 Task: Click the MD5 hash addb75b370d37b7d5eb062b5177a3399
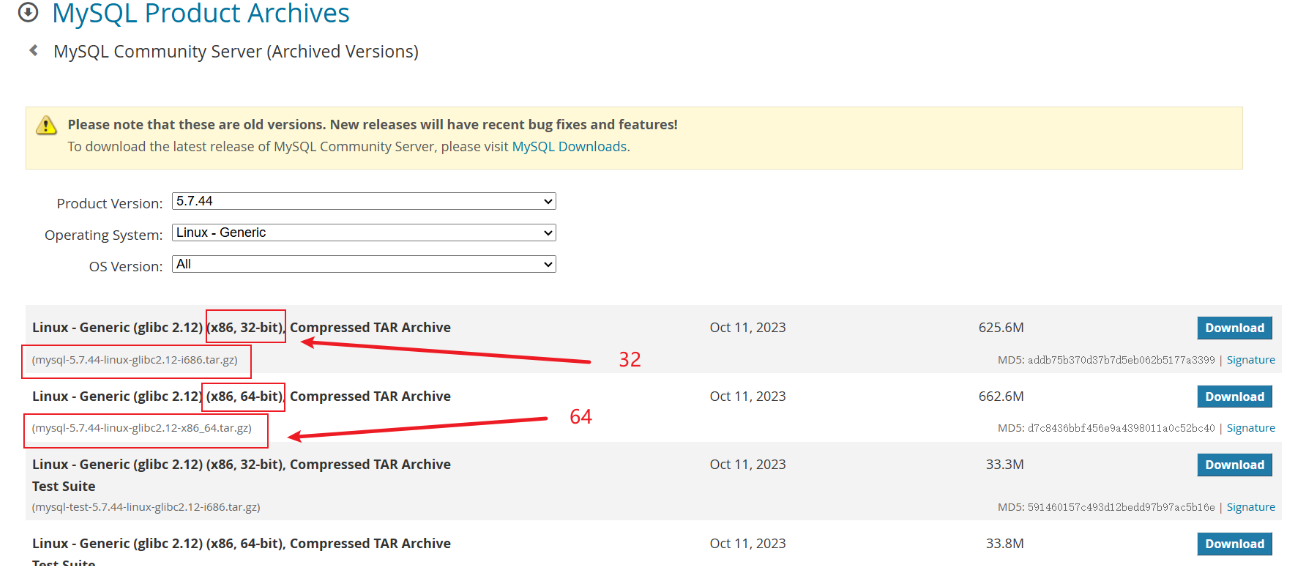point(1120,360)
